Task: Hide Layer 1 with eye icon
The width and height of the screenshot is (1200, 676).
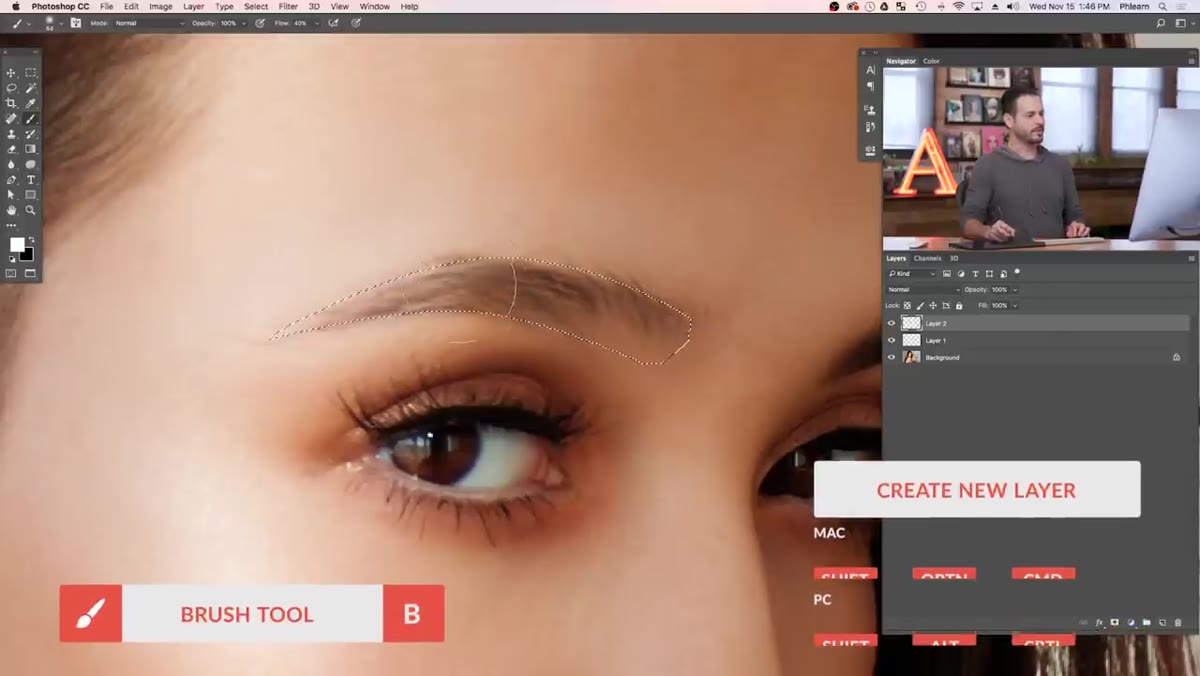Action: [892, 340]
